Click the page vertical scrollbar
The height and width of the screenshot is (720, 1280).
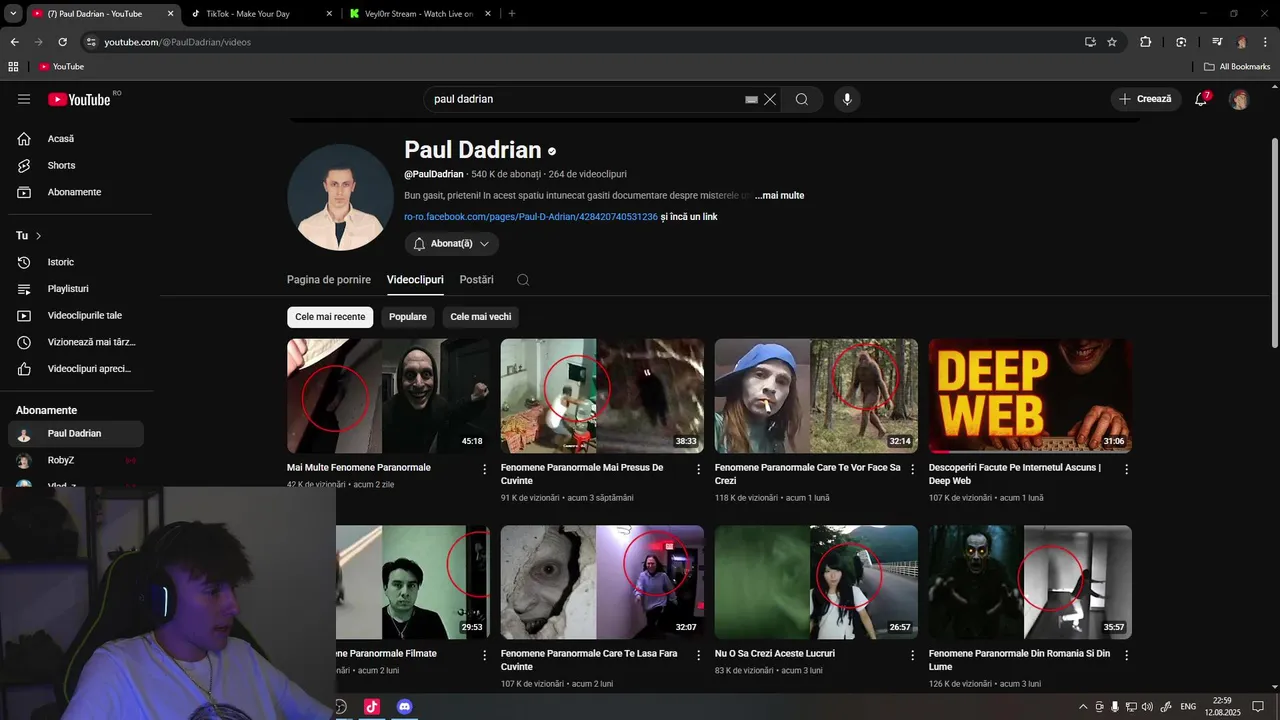tap(1274, 243)
